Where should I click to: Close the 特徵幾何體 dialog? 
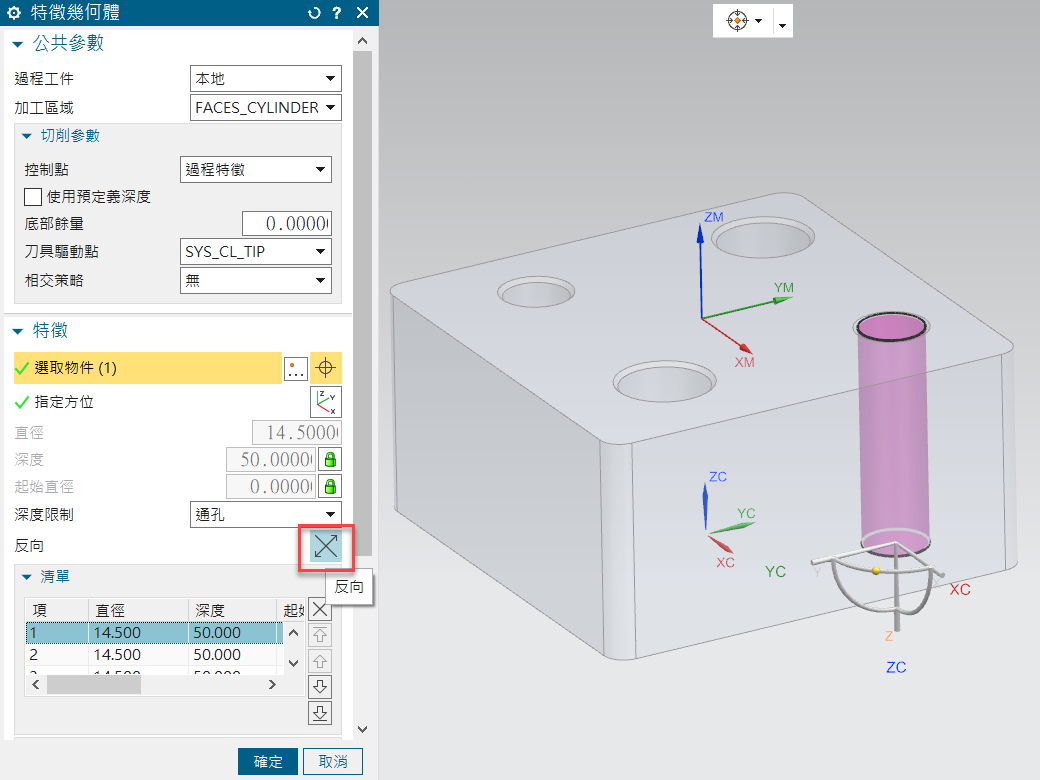click(x=362, y=13)
